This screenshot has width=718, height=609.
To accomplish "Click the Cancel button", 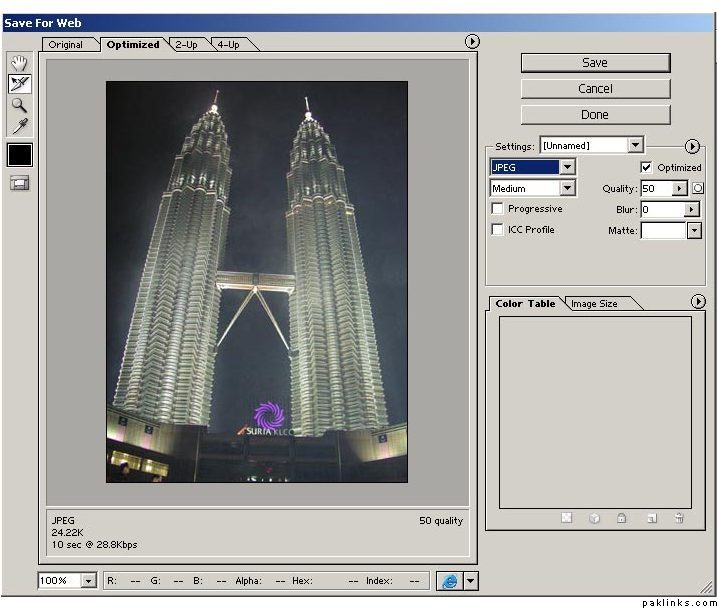I will [x=595, y=89].
